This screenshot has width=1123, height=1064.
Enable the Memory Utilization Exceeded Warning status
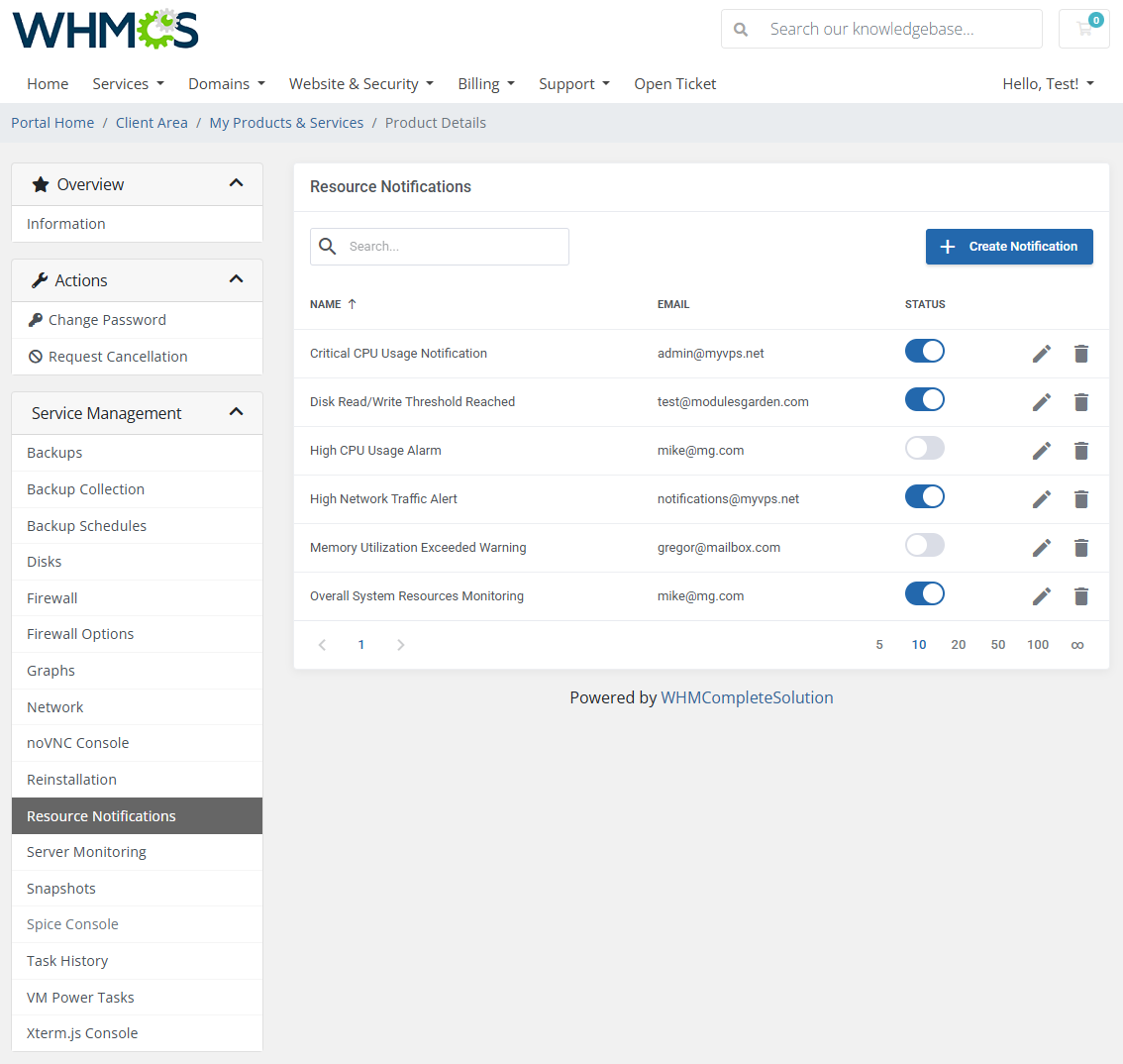tap(924, 544)
